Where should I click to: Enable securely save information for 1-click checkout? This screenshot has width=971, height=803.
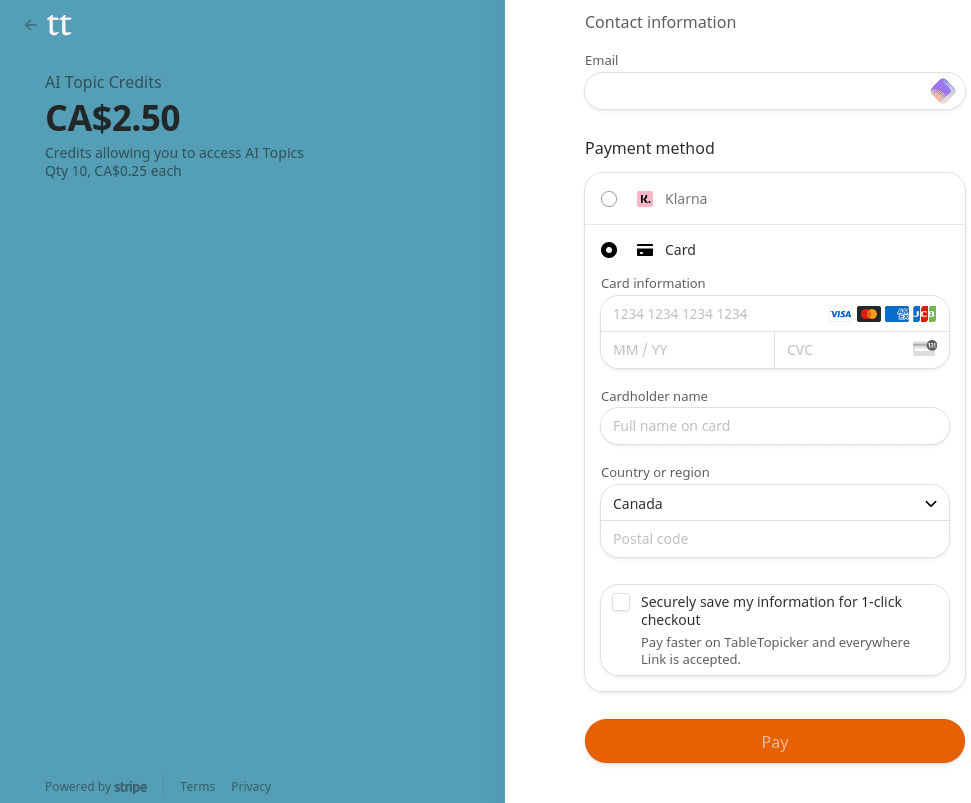tap(621, 602)
